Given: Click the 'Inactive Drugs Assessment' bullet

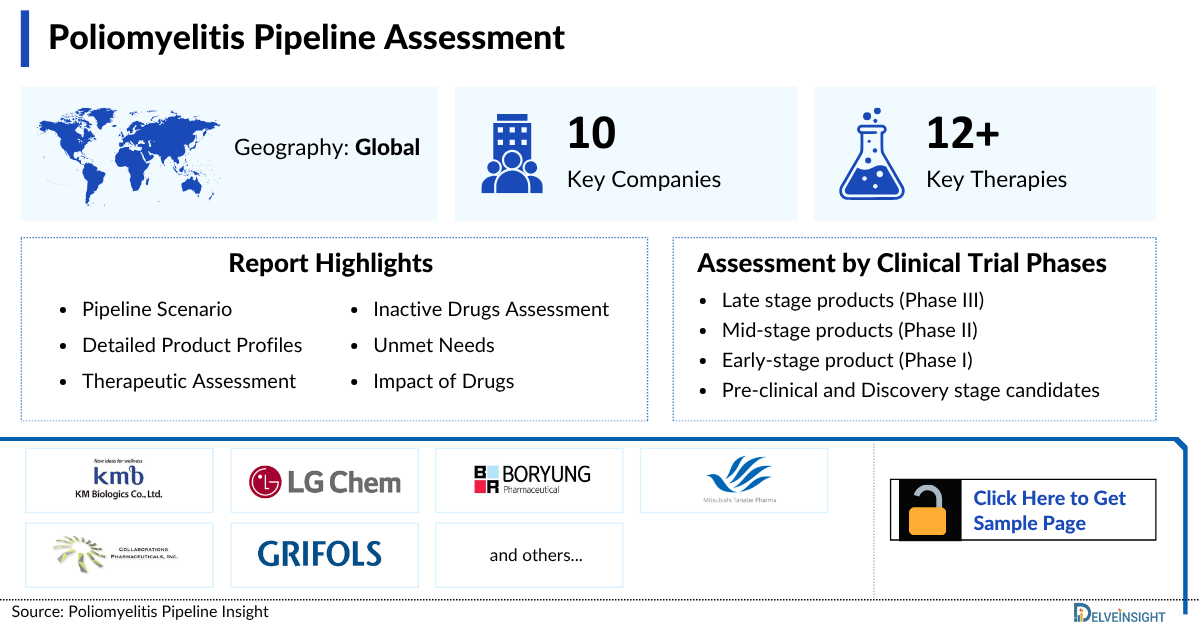Looking at the screenshot, I should 491,310.
